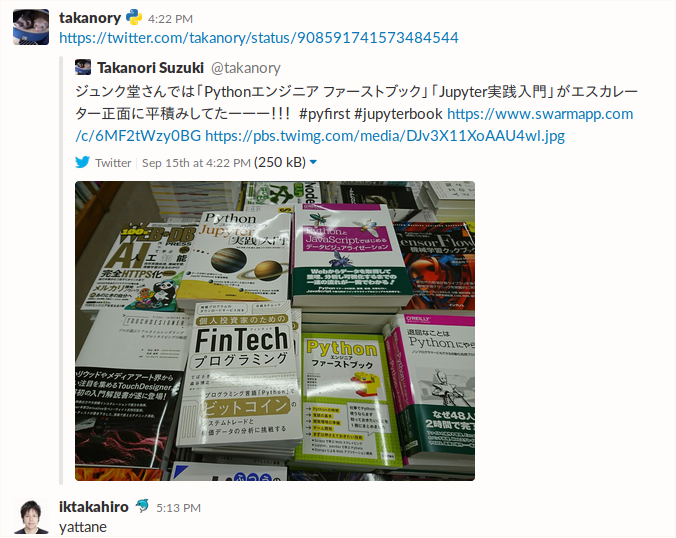
Task: Click the Sep 15th at 4:22 PM date
Action: 196,163
